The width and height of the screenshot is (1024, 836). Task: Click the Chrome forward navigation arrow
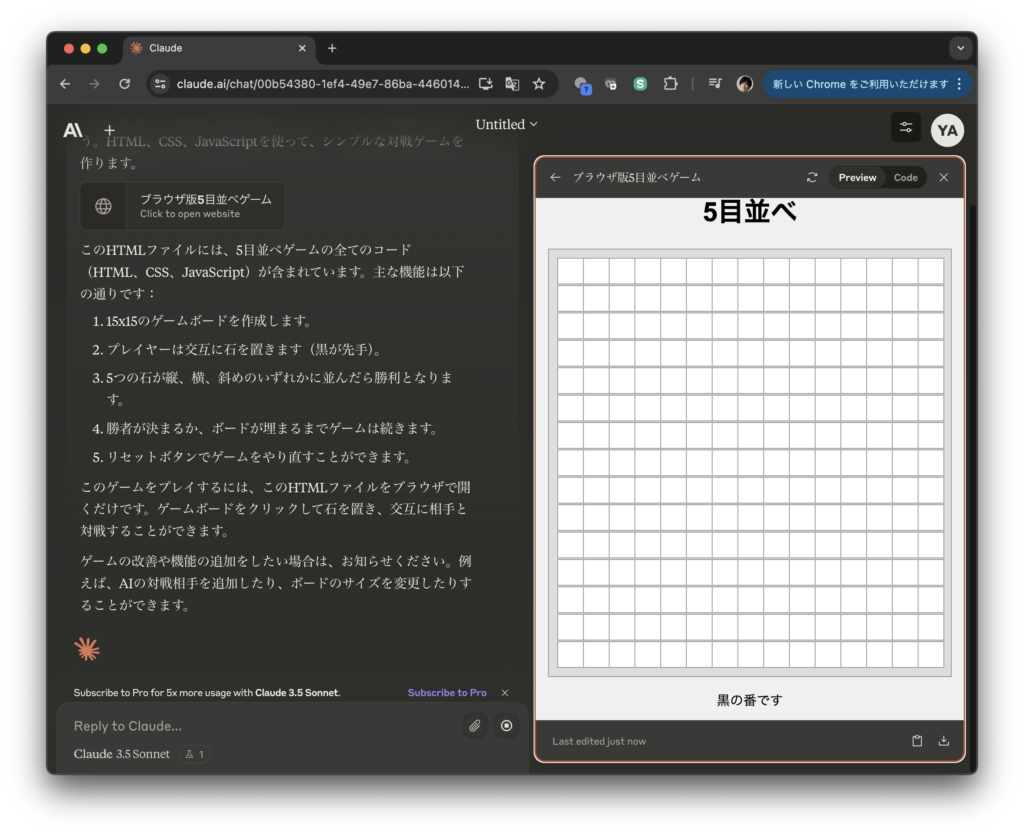pyautogui.click(x=94, y=84)
